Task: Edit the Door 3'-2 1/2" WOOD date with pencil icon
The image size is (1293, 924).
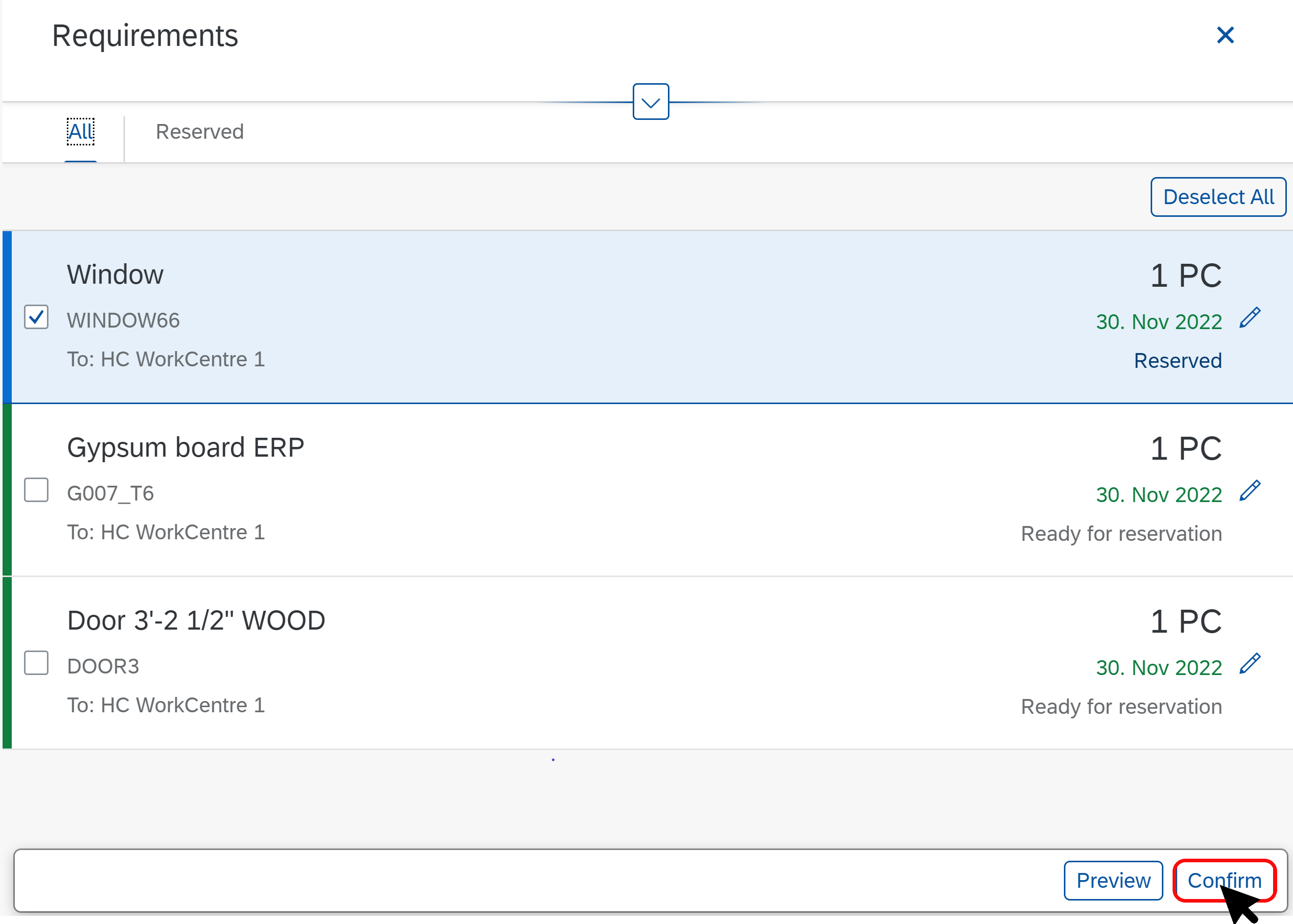Action: [x=1250, y=663]
